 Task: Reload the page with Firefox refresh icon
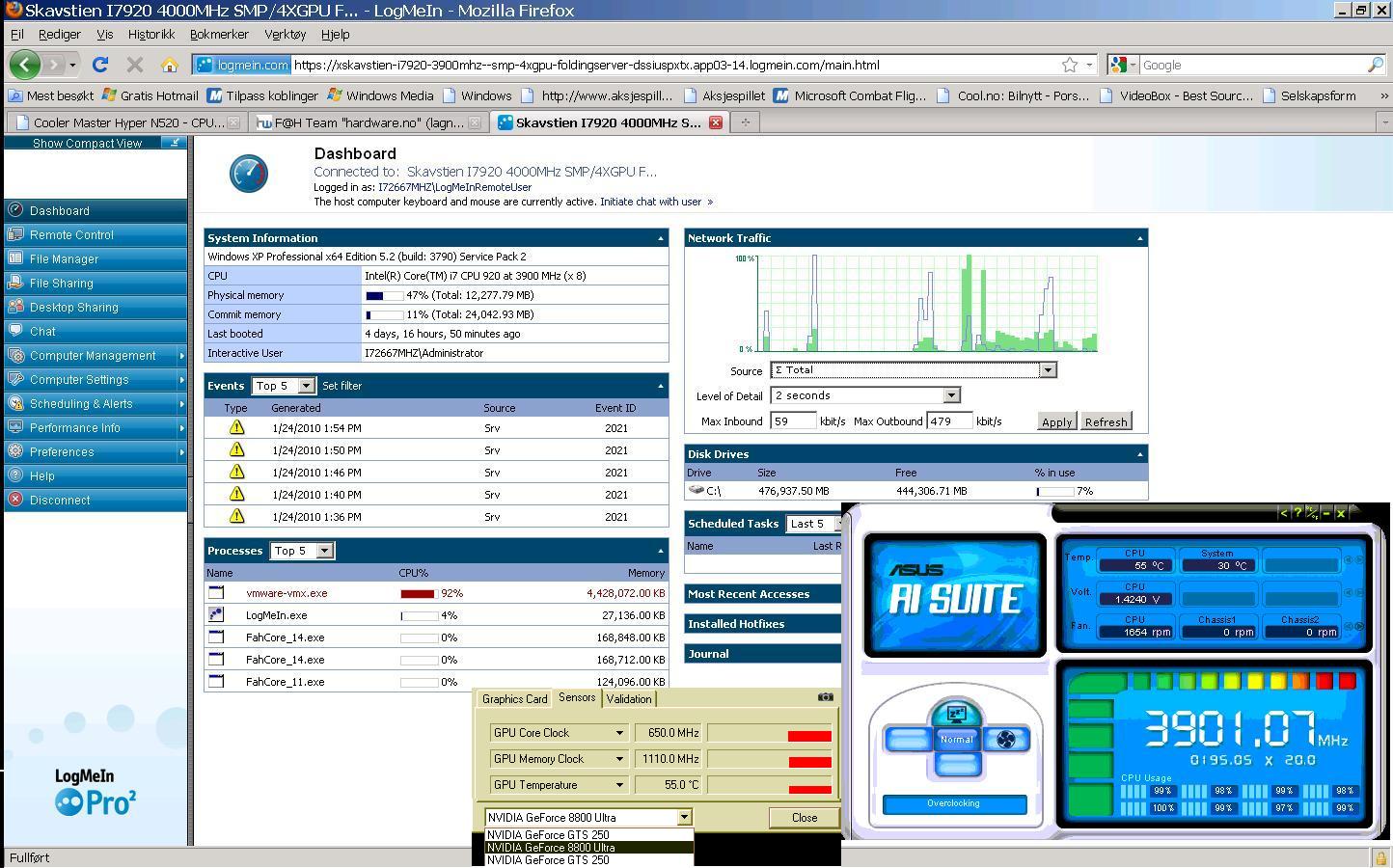99,65
